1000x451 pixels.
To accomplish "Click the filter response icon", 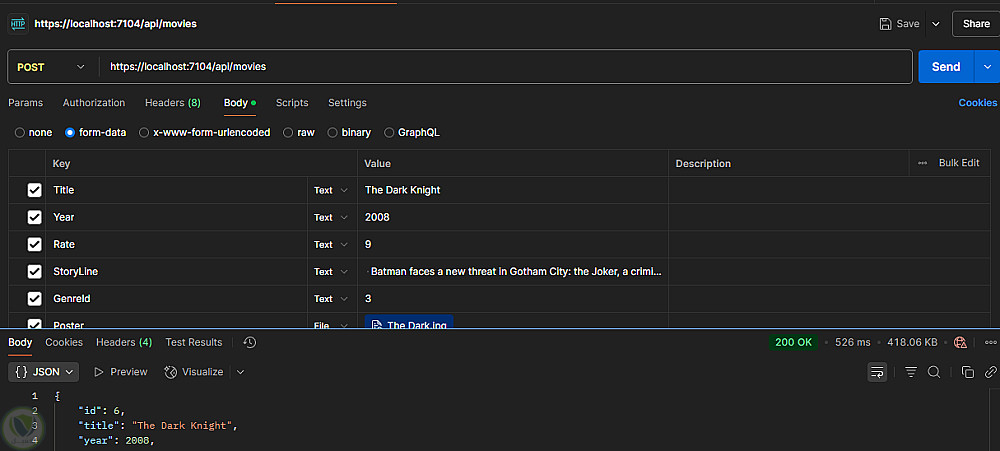I will click(911, 372).
